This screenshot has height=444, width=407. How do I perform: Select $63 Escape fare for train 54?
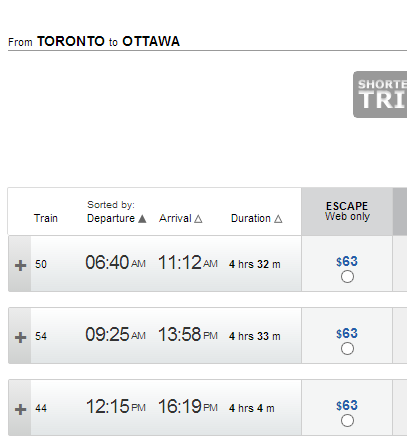(347, 349)
